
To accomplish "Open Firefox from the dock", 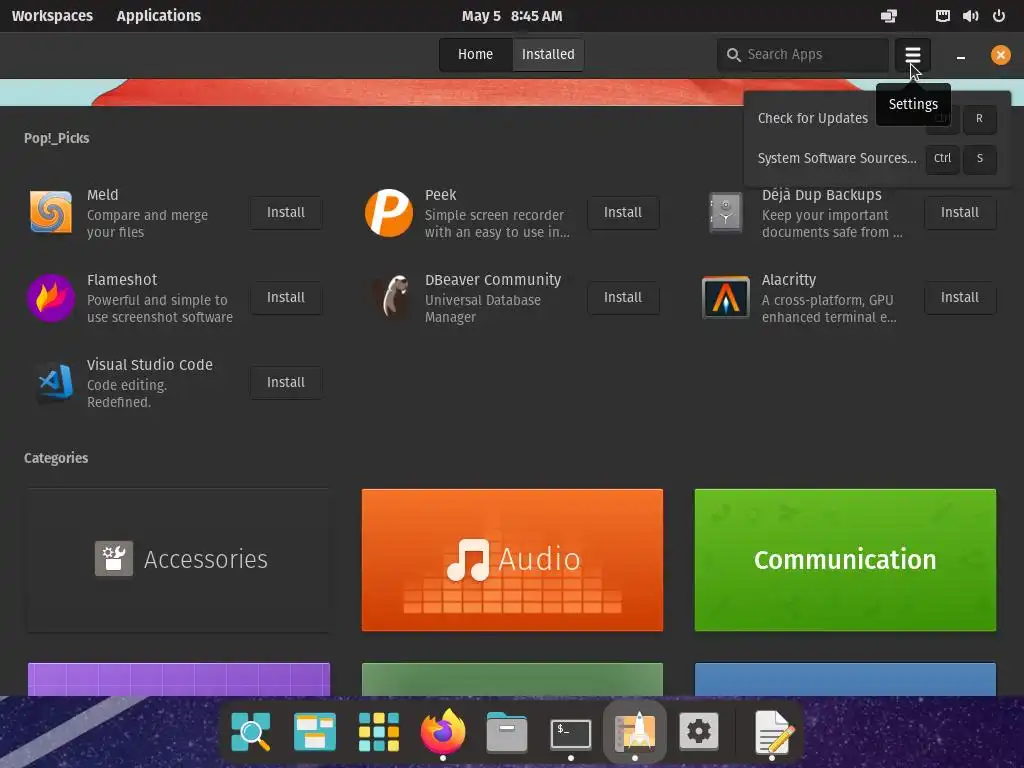I will pos(443,731).
